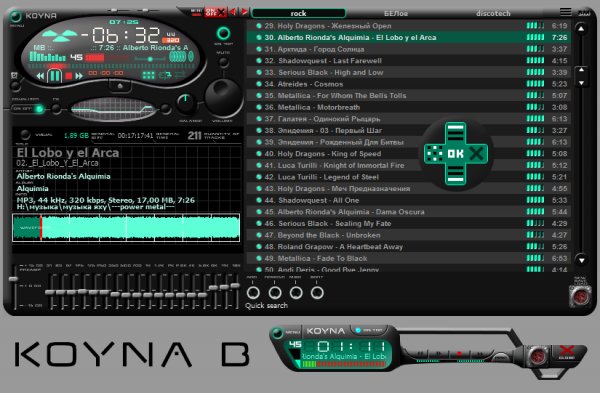Image resolution: width=600 pixels, height=393 pixels.
Task: Toggle the repeat icon in the display
Action: [165, 75]
